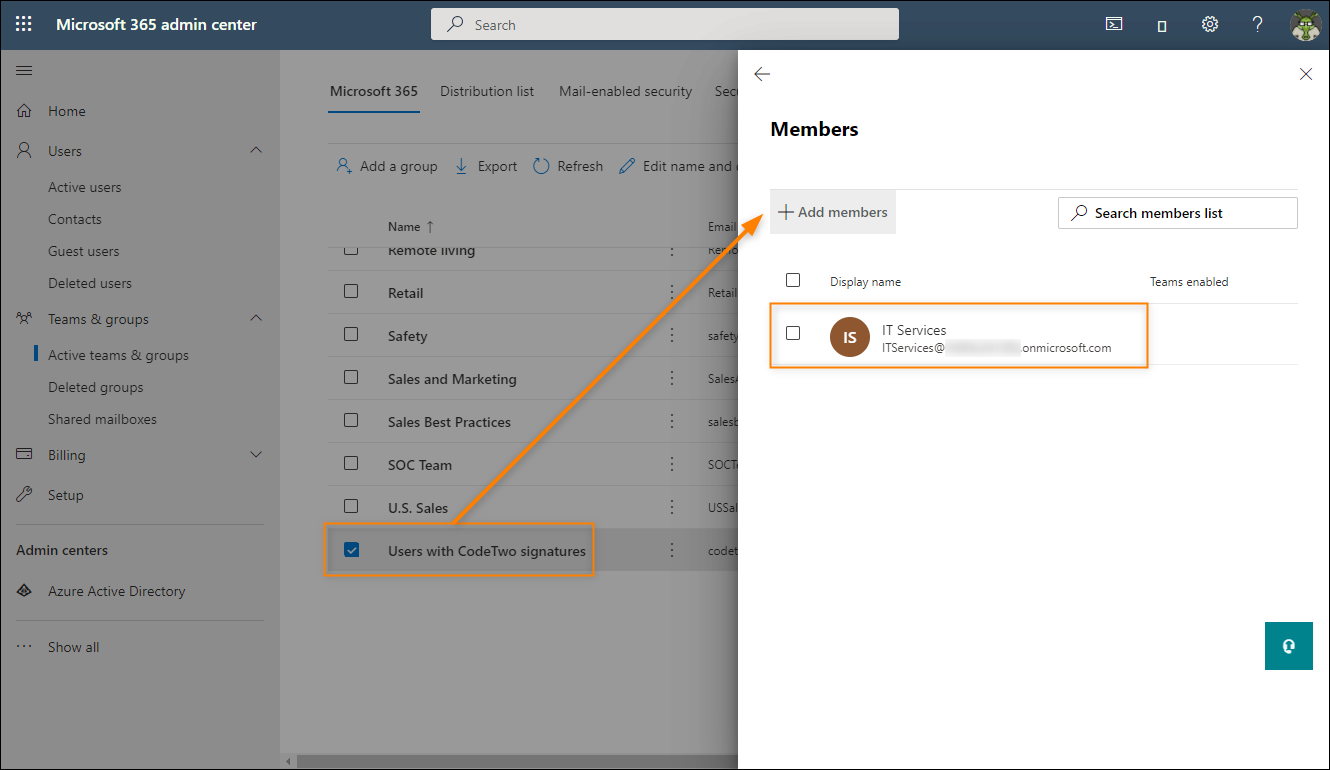This screenshot has height=770, width=1330.
Task: Click the Azure Active Directory icon
Action: pos(25,591)
